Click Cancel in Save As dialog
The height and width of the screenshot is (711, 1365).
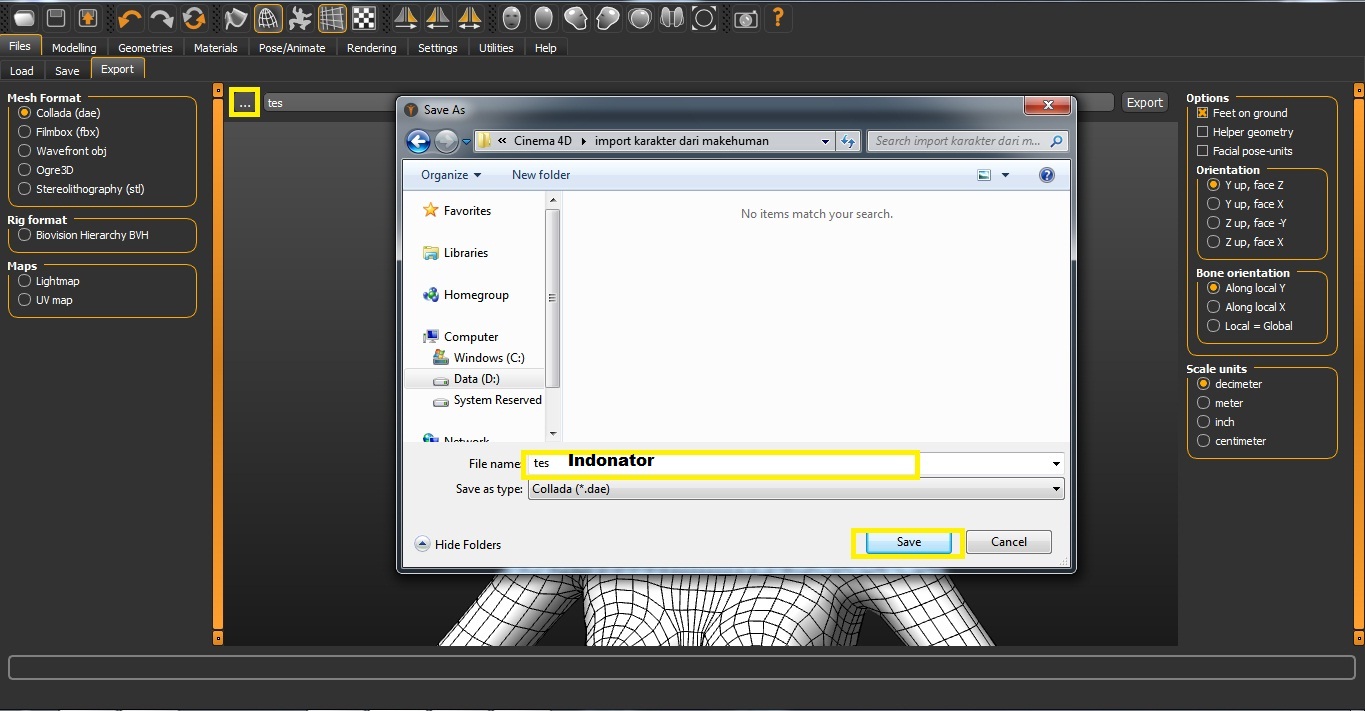click(x=1009, y=542)
